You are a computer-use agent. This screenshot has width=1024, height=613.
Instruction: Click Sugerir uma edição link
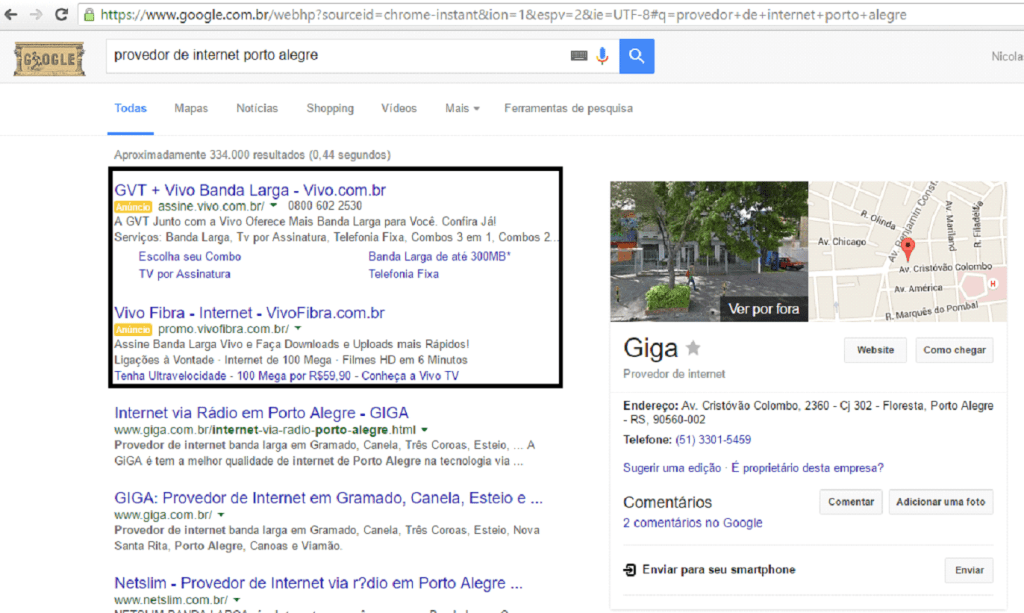(672, 467)
